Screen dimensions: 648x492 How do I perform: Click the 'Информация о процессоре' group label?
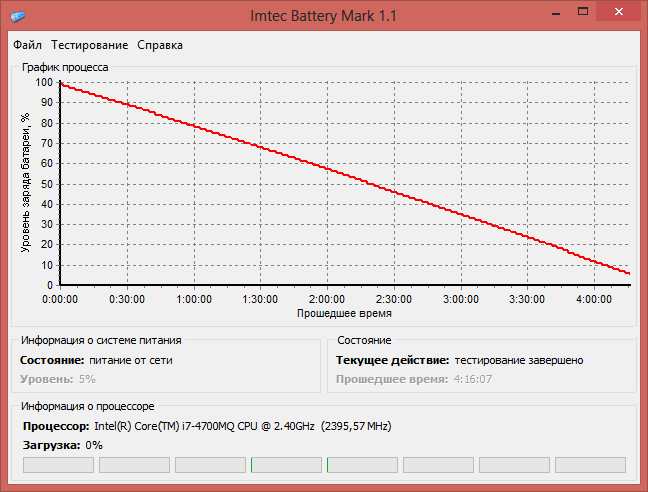(88, 406)
